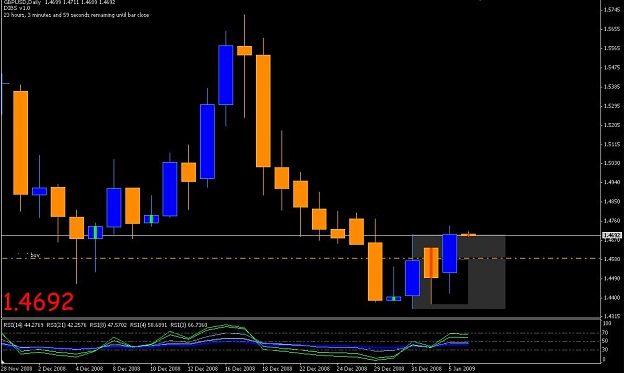Click the 2 Dec 2008 date label
The image size is (625, 373).
tap(52, 369)
